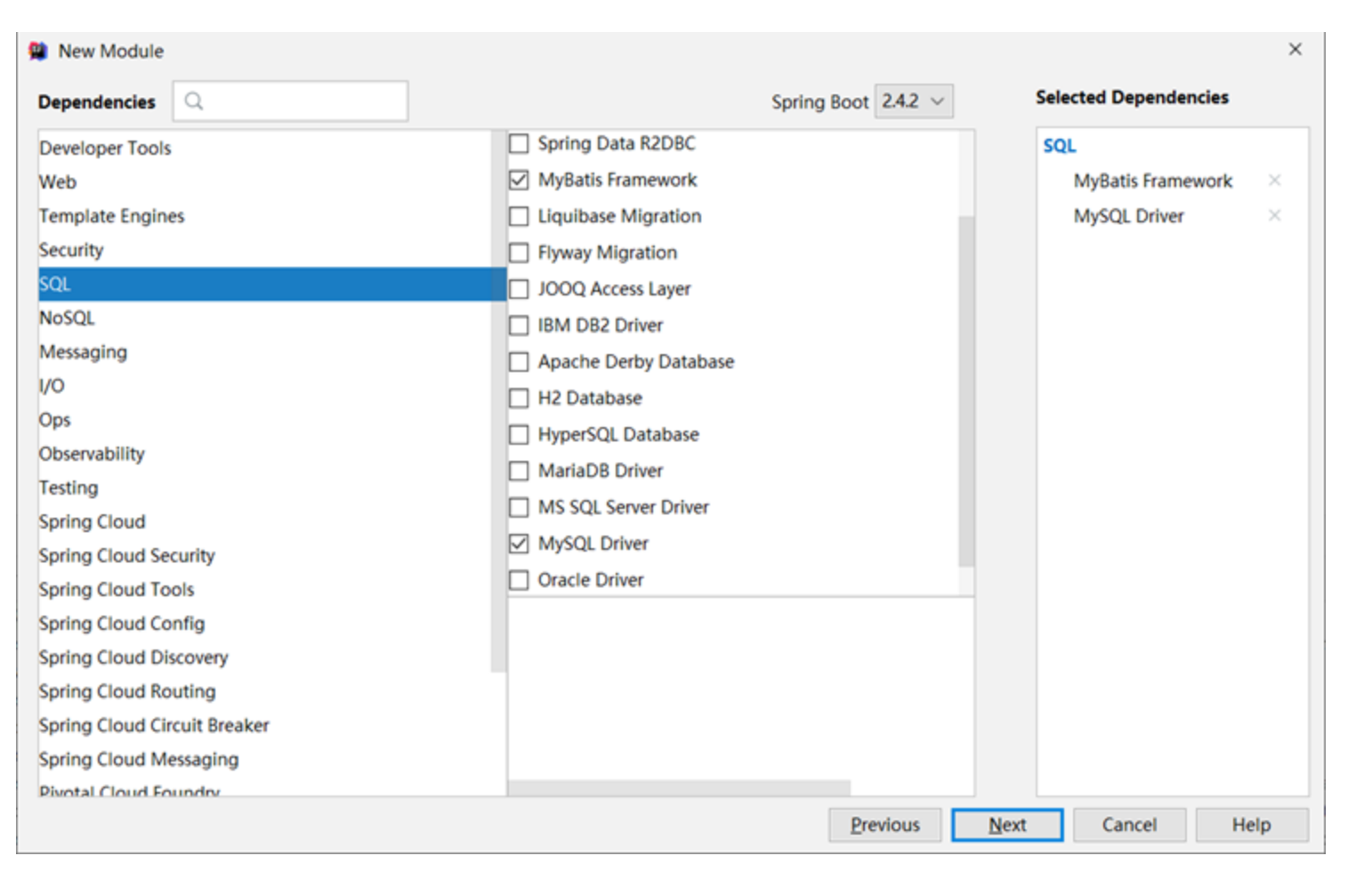The height and width of the screenshot is (896, 1364).
Task: Choose Spring Cloud Tools category
Action: 265,590
